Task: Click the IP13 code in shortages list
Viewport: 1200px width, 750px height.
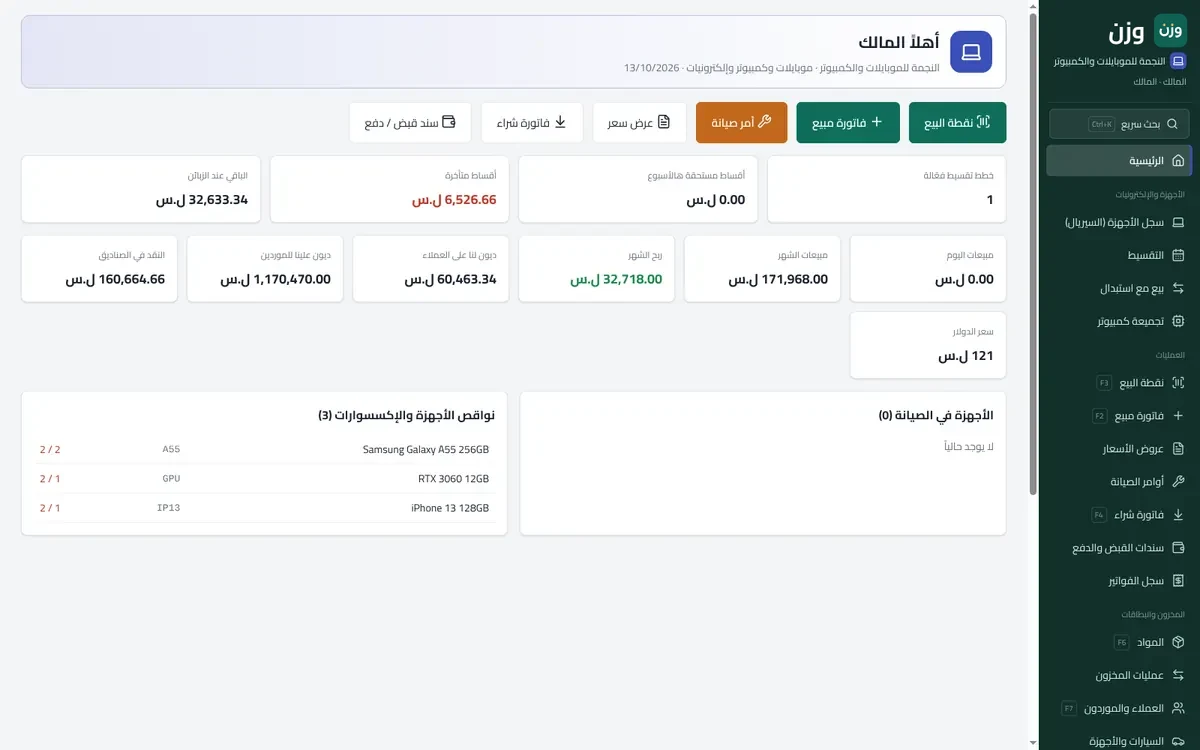Action: tap(169, 508)
